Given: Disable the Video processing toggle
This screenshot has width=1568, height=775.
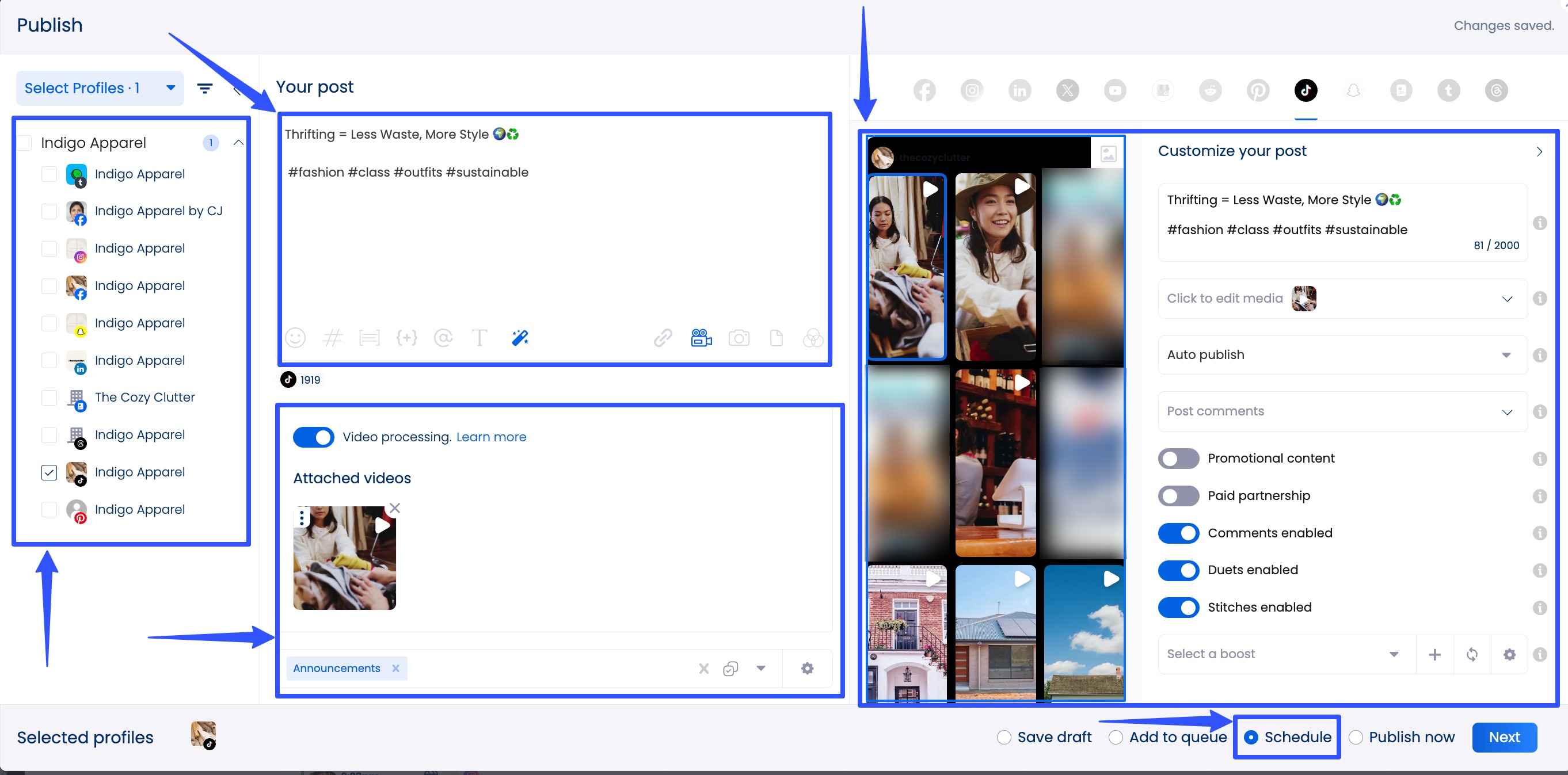Looking at the screenshot, I should click(313, 437).
